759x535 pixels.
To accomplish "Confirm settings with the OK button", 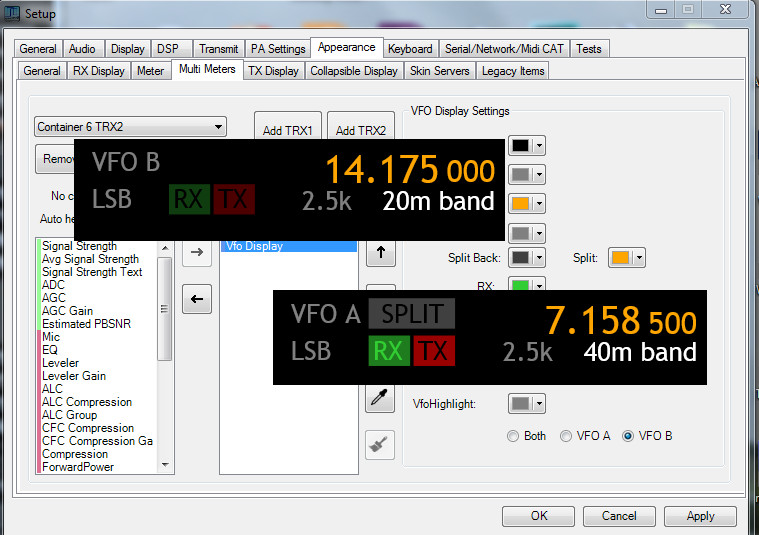I will click(539, 516).
